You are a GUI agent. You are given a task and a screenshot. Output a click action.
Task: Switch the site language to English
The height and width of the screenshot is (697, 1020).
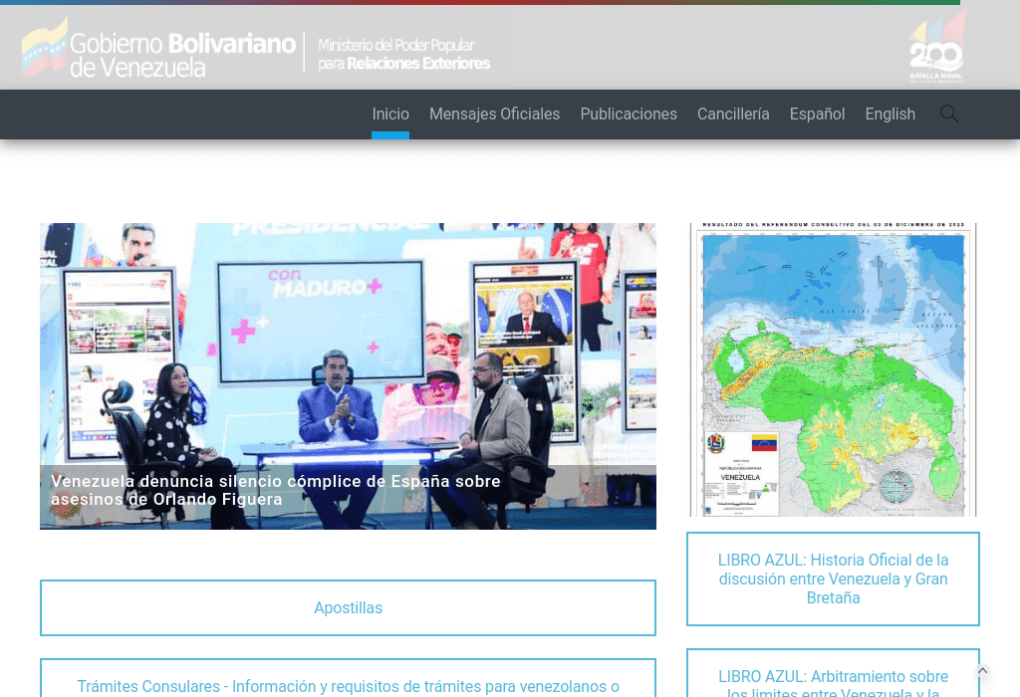(890, 114)
